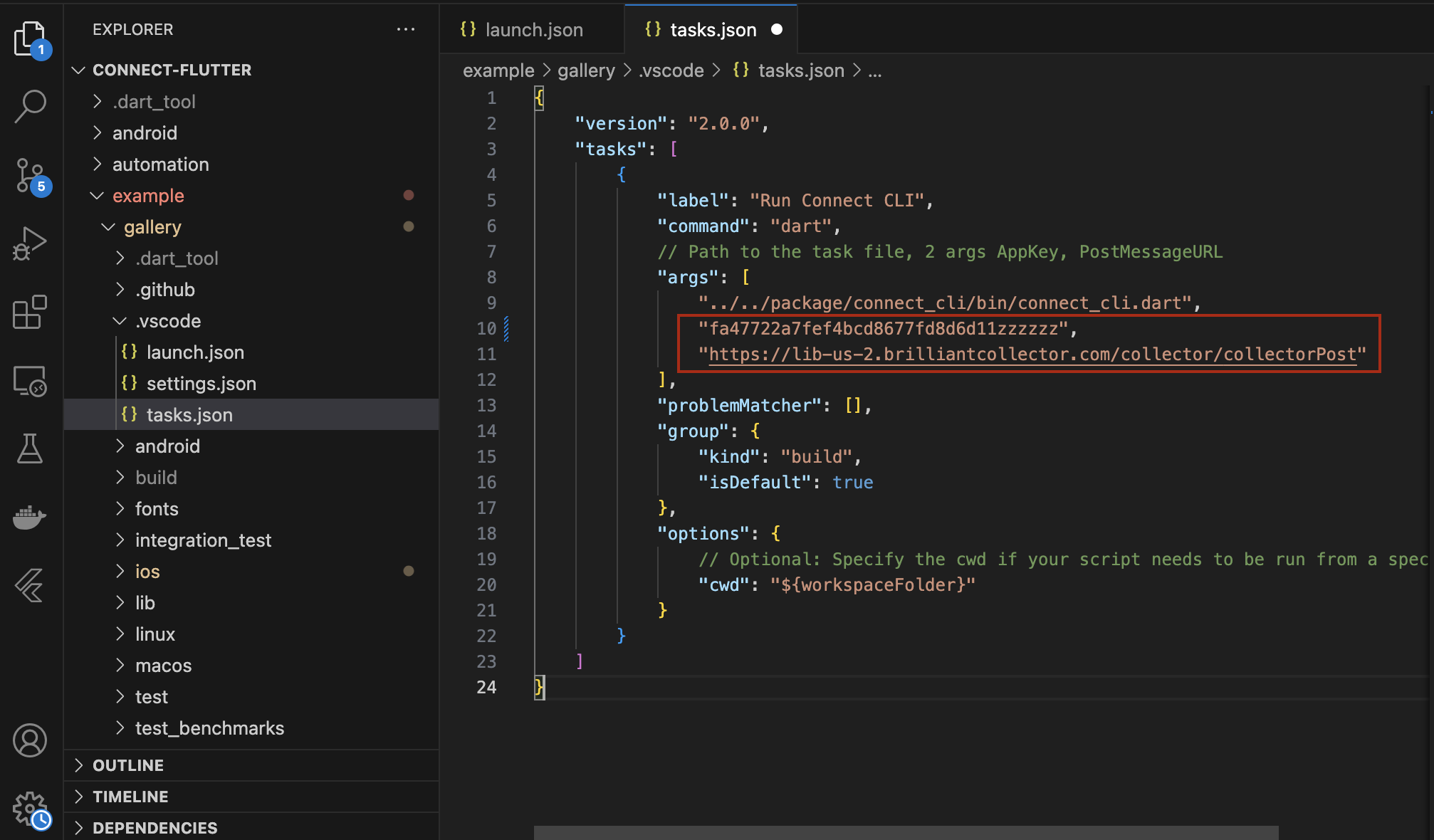This screenshot has width=1434, height=840.
Task: Open the Run and Debug view
Action: [30, 243]
